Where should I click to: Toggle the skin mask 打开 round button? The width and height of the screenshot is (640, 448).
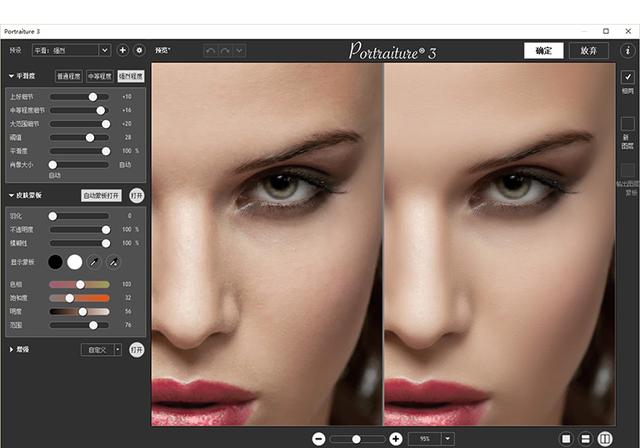(x=137, y=196)
